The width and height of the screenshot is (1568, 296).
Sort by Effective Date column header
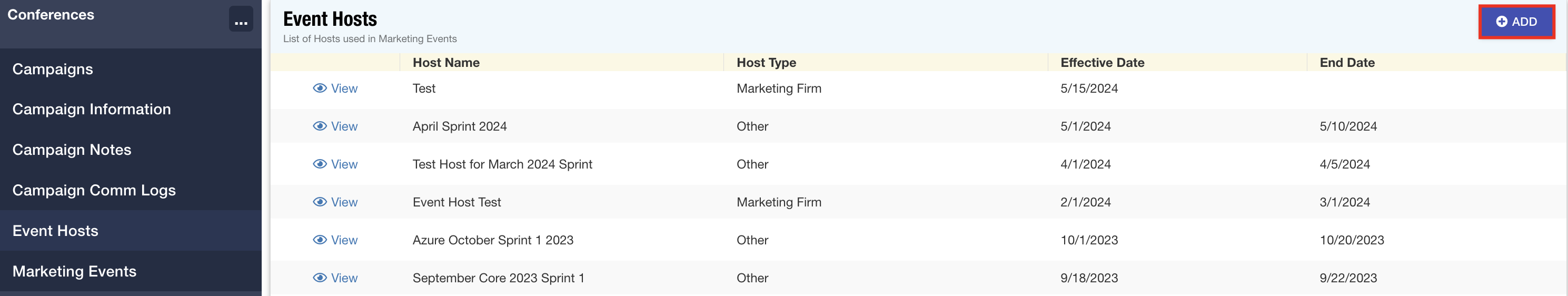pyautogui.click(x=1103, y=62)
